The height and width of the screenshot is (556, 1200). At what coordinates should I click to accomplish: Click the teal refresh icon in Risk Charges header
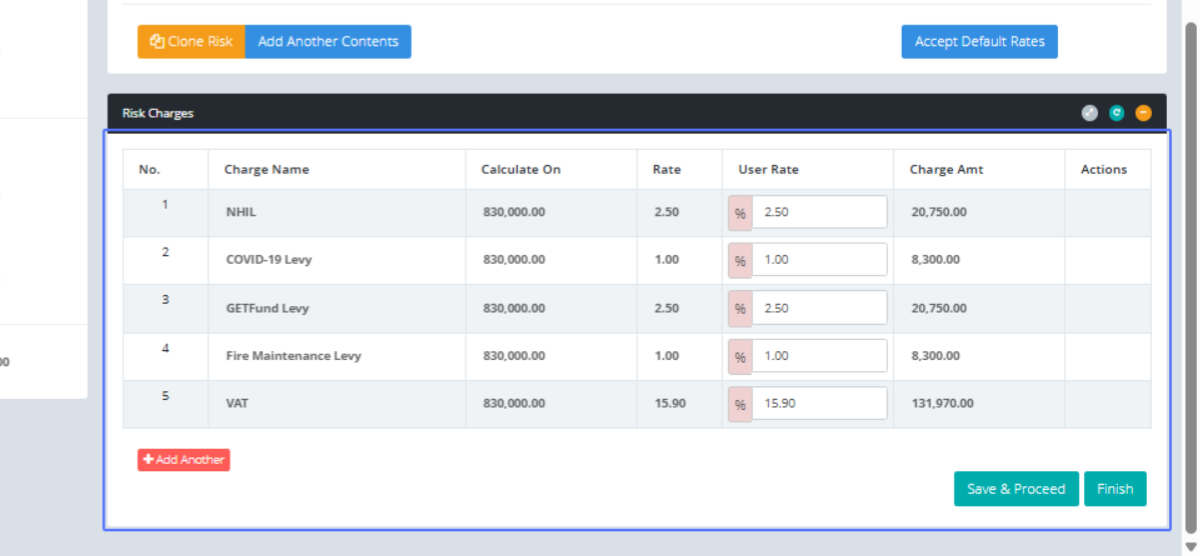click(1117, 113)
